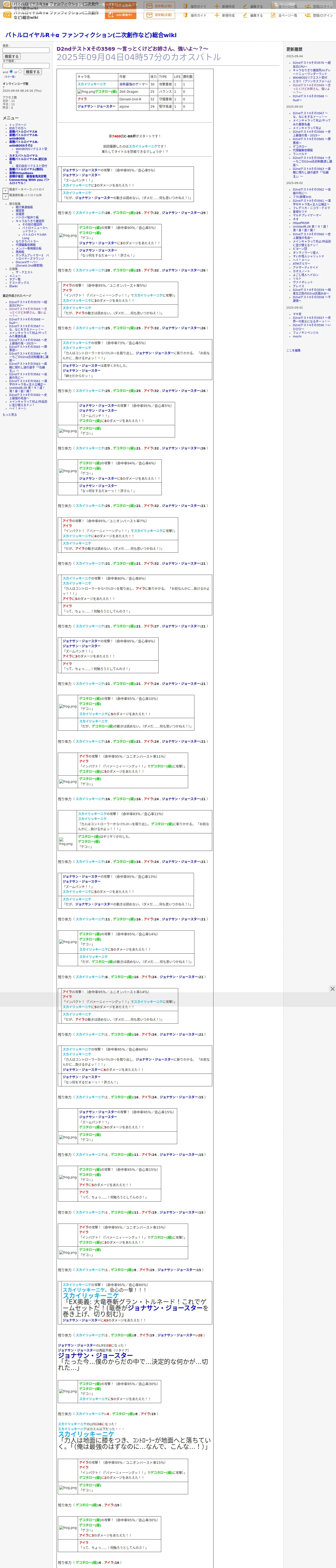The image size is (336, 1568).
Task: Click the 検索 keyword input field
Action: [x=26, y=50]
